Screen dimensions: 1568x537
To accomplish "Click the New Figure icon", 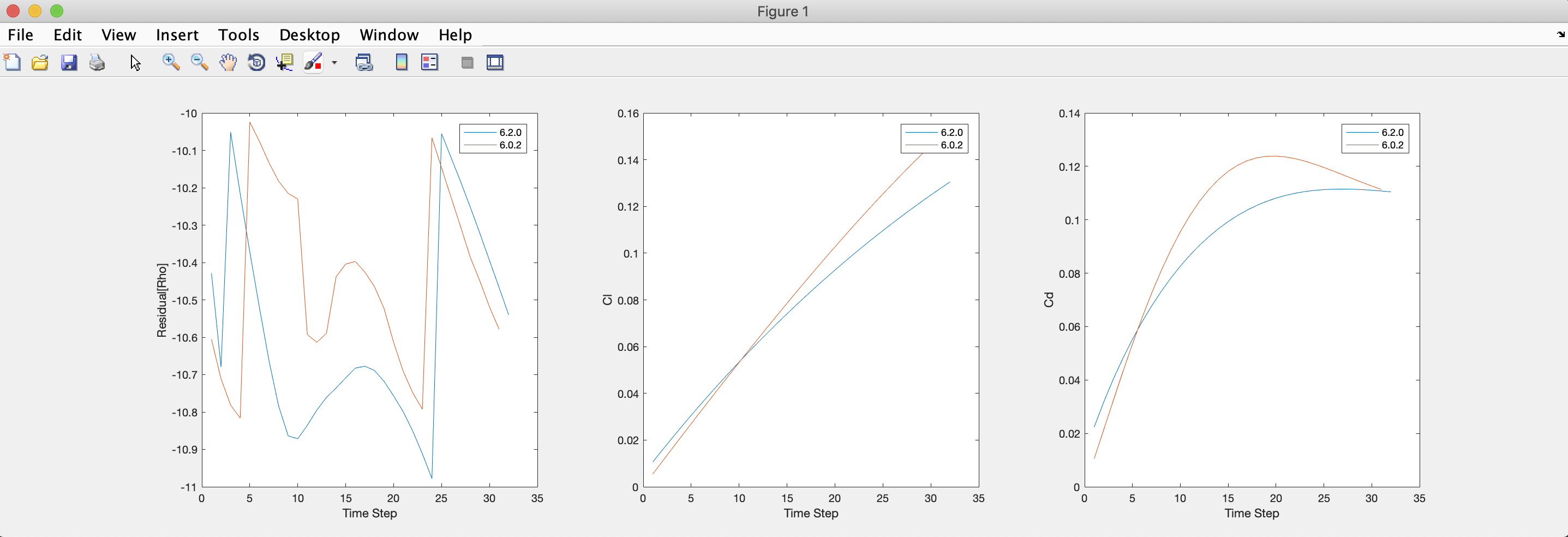I will (x=12, y=62).
